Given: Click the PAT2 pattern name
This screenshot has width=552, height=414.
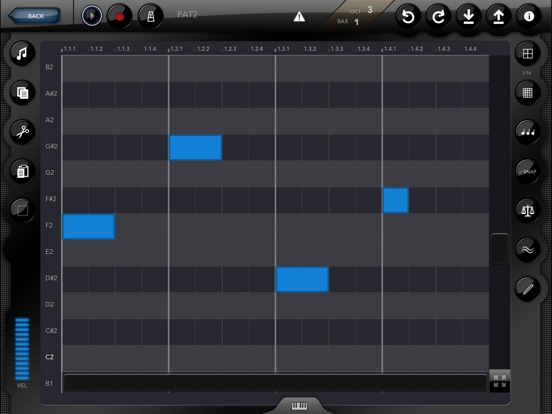Looking at the screenshot, I should (187, 14).
